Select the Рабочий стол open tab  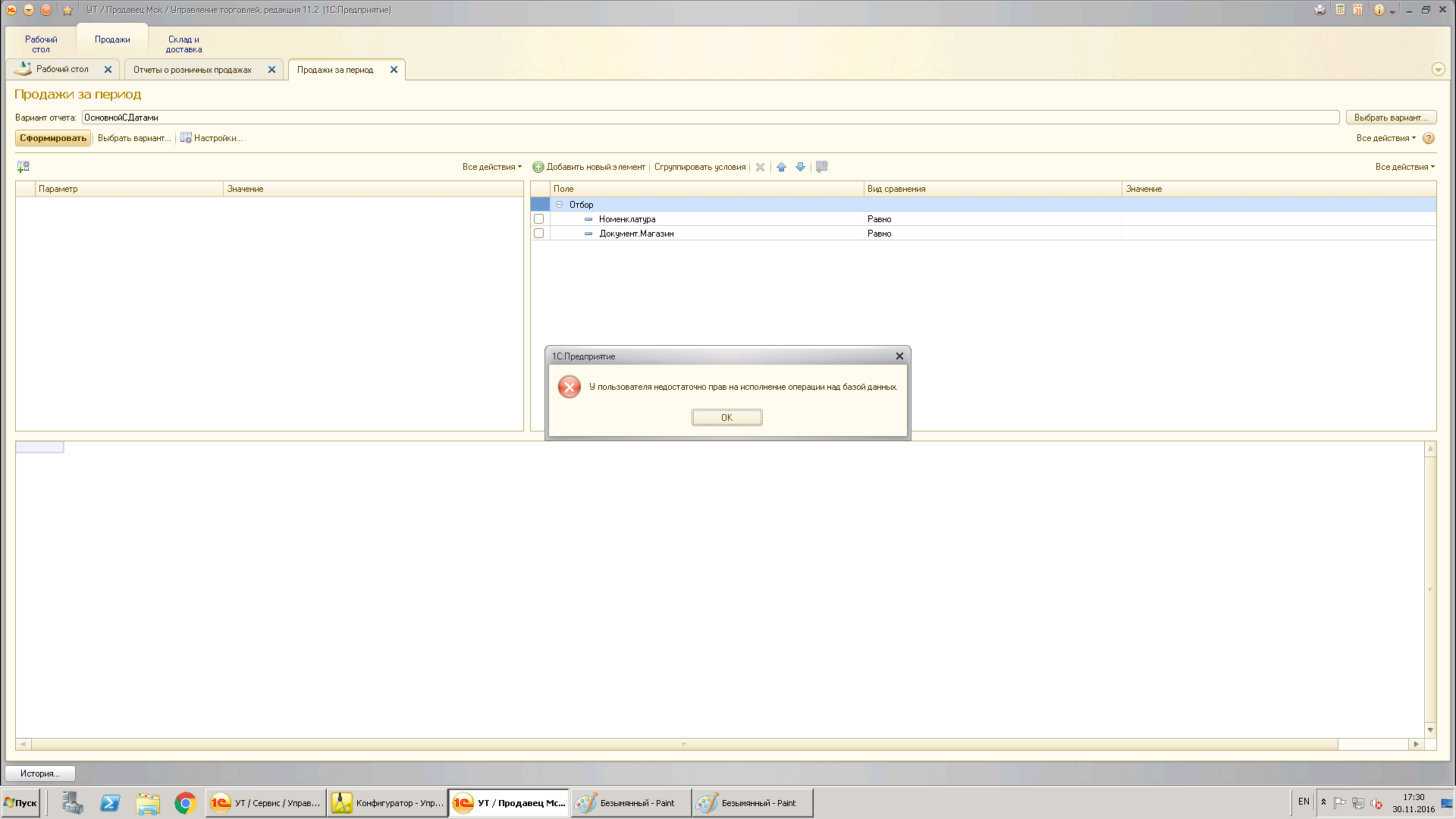(x=62, y=69)
